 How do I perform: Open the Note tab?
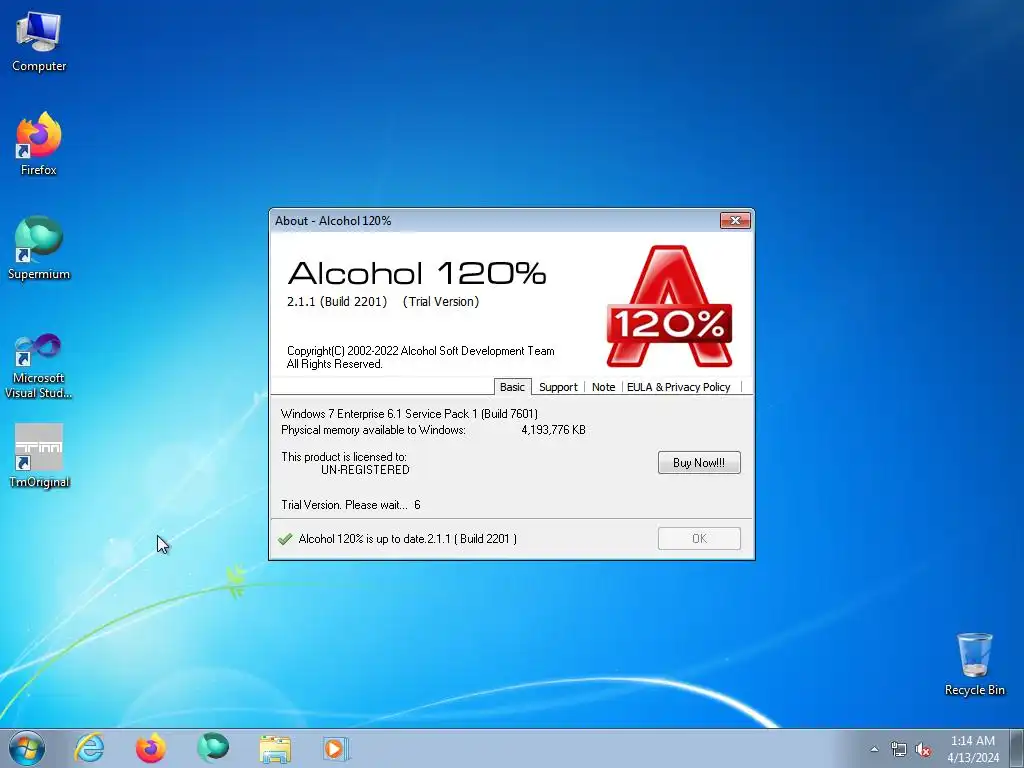[x=603, y=387]
